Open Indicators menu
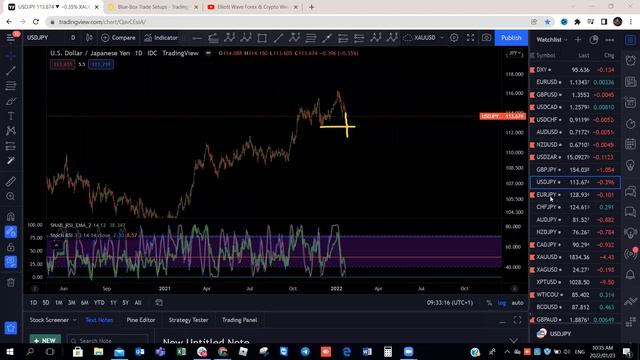Image resolution: width=640 pixels, height=360 pixels. [161, 38]
